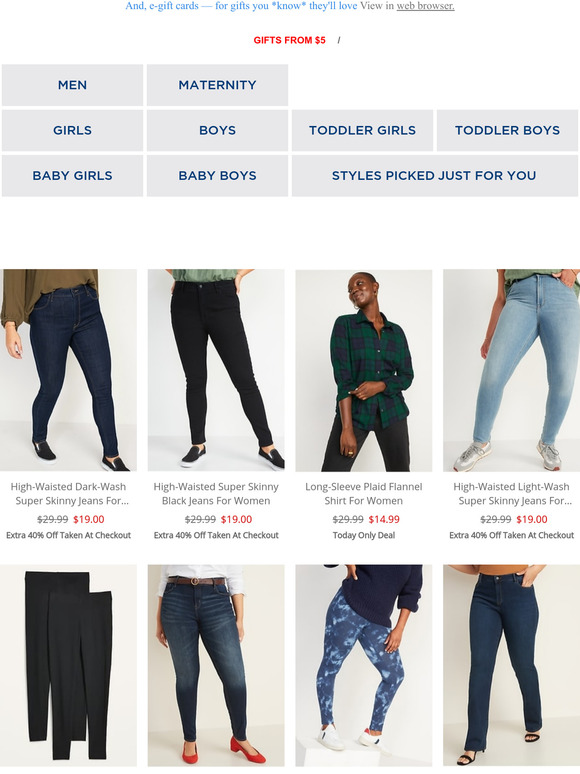Select the MATERNITY category
Image resolution: width=580 pixels, height=774 pixels.
(217, 85)
